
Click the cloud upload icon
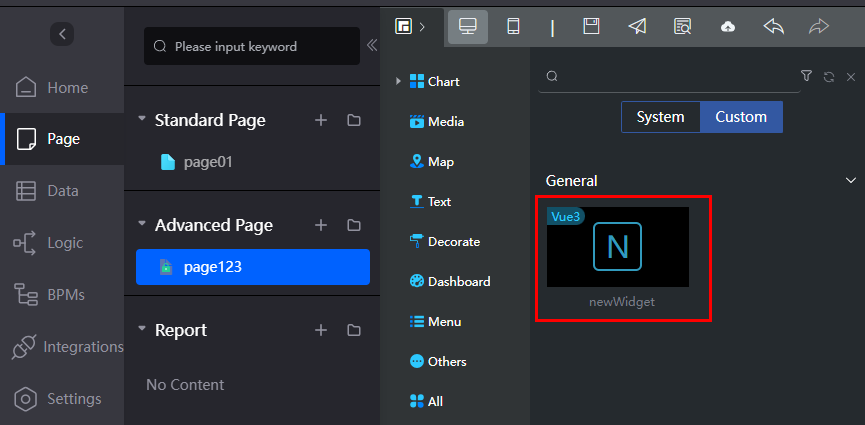[728, 26]
